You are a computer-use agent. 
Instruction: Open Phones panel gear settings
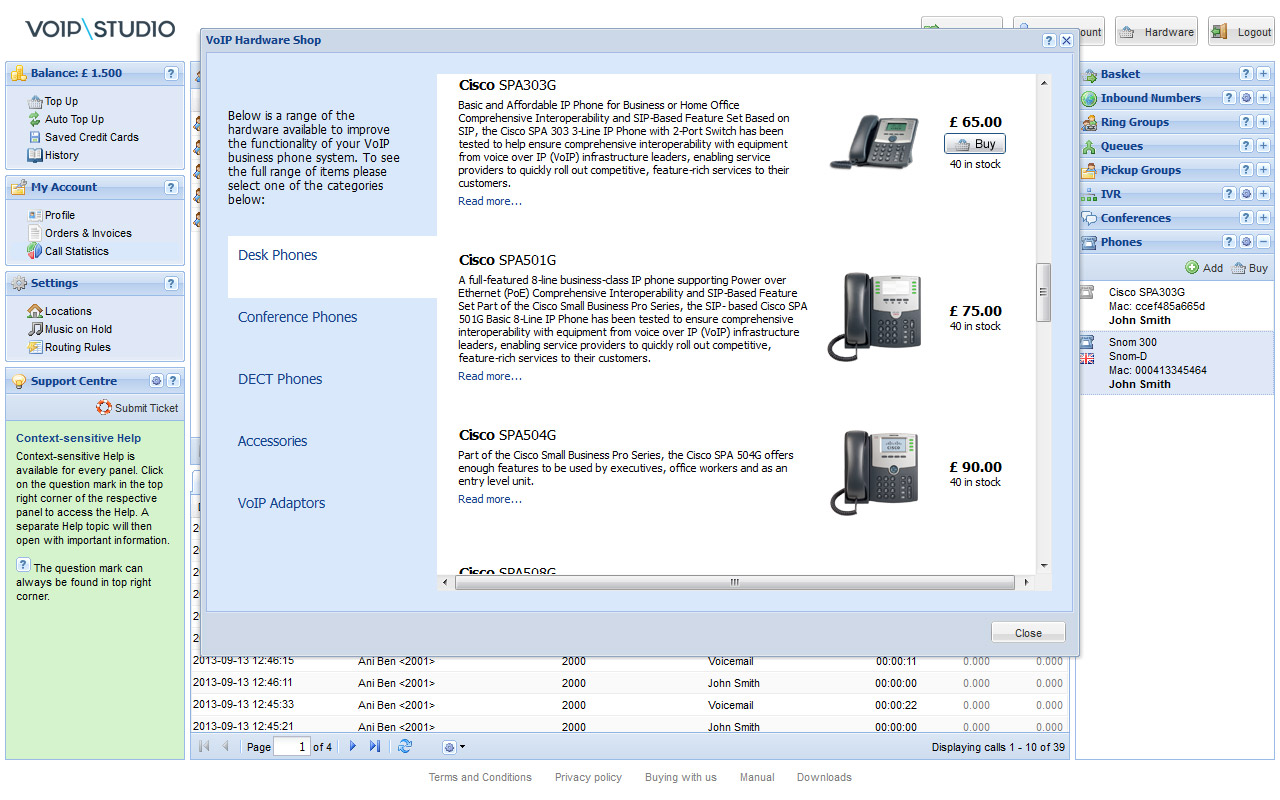point(1246,242)
